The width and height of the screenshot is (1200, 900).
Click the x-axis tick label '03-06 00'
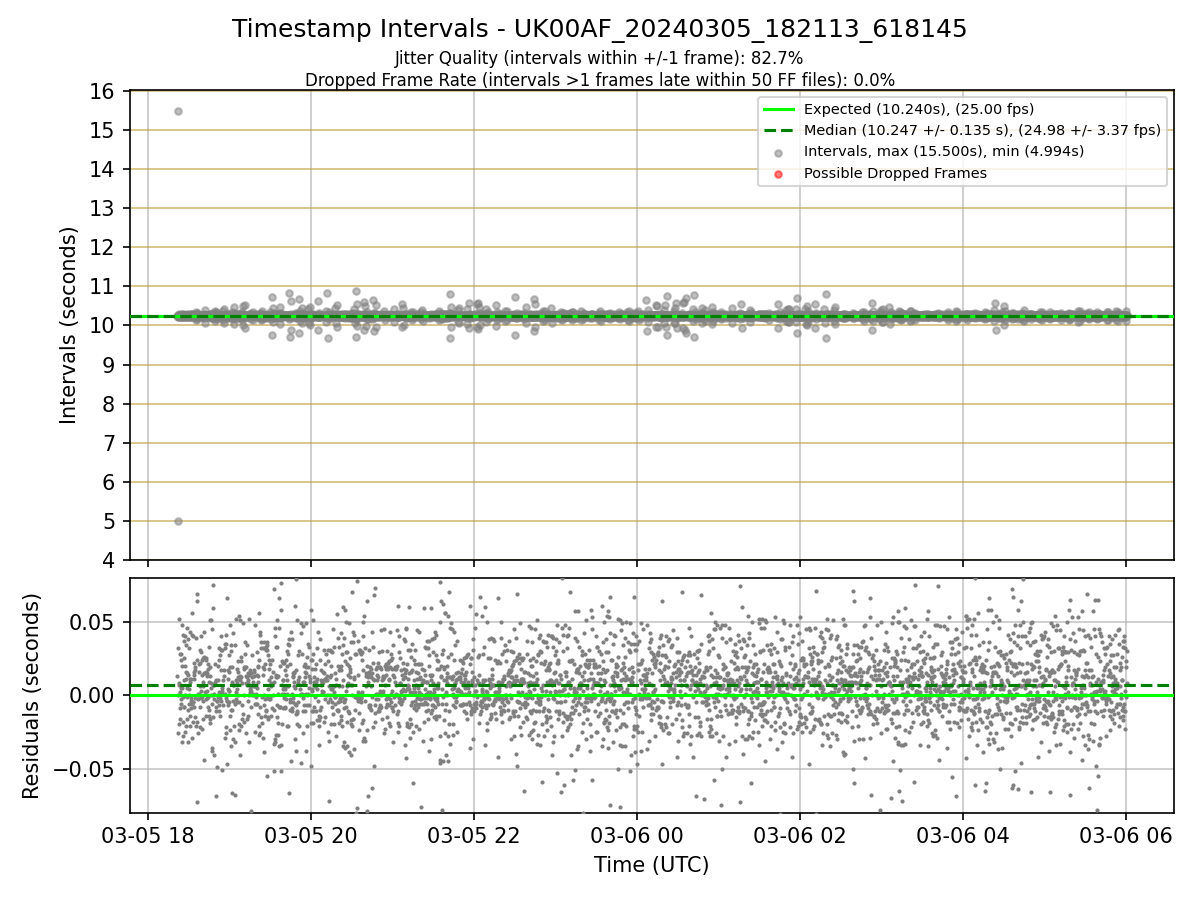pos(637,835)
